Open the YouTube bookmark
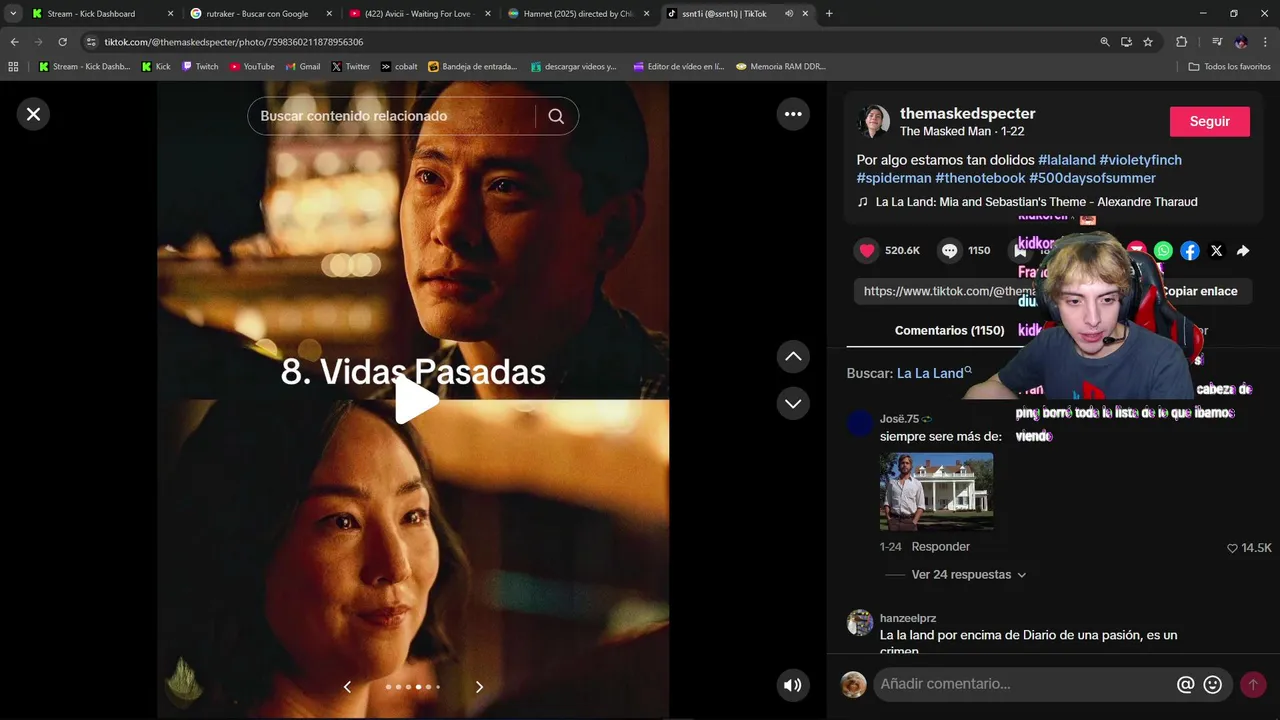 pos(252,67)
